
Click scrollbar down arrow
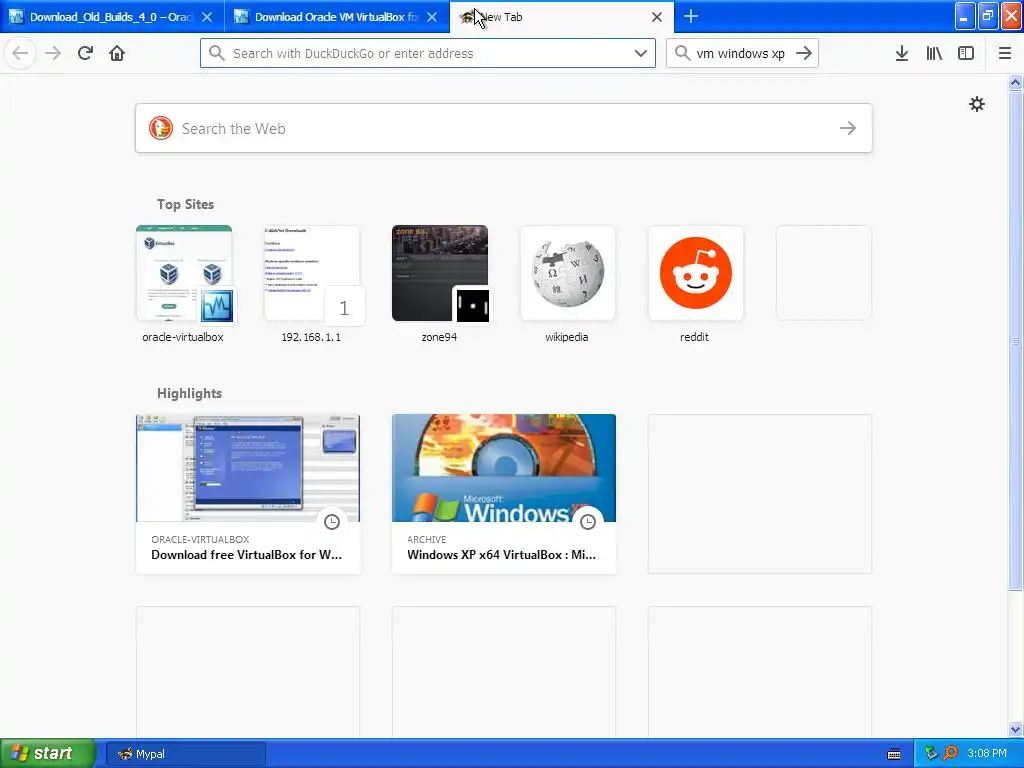click(1016, 729)
